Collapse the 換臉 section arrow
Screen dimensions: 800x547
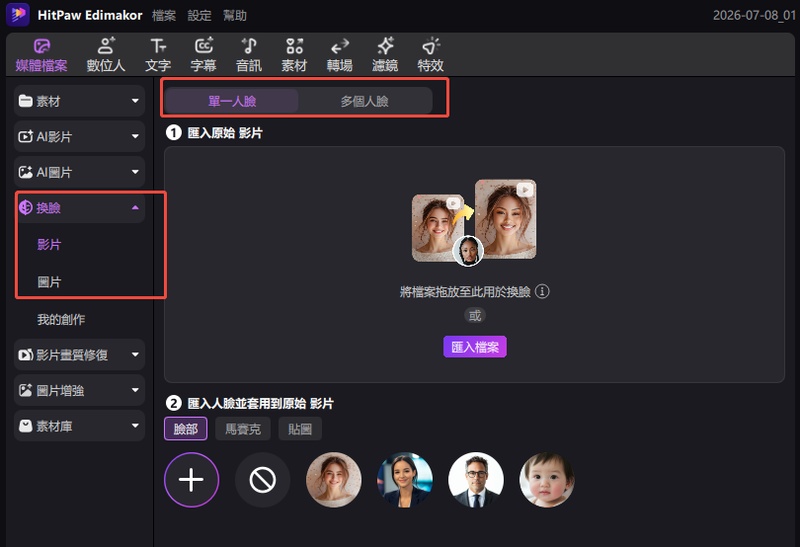coord(135,208)
